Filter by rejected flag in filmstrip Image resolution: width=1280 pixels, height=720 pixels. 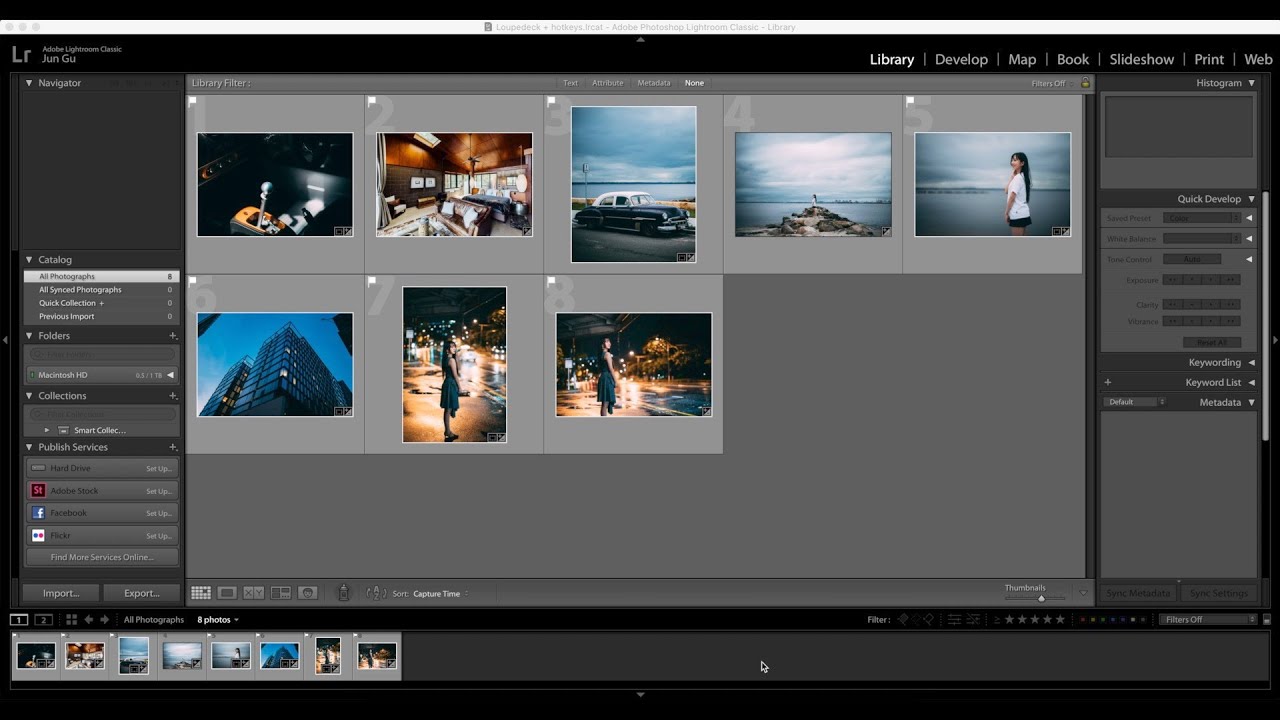pyautogui.click(x=928, y=620)
